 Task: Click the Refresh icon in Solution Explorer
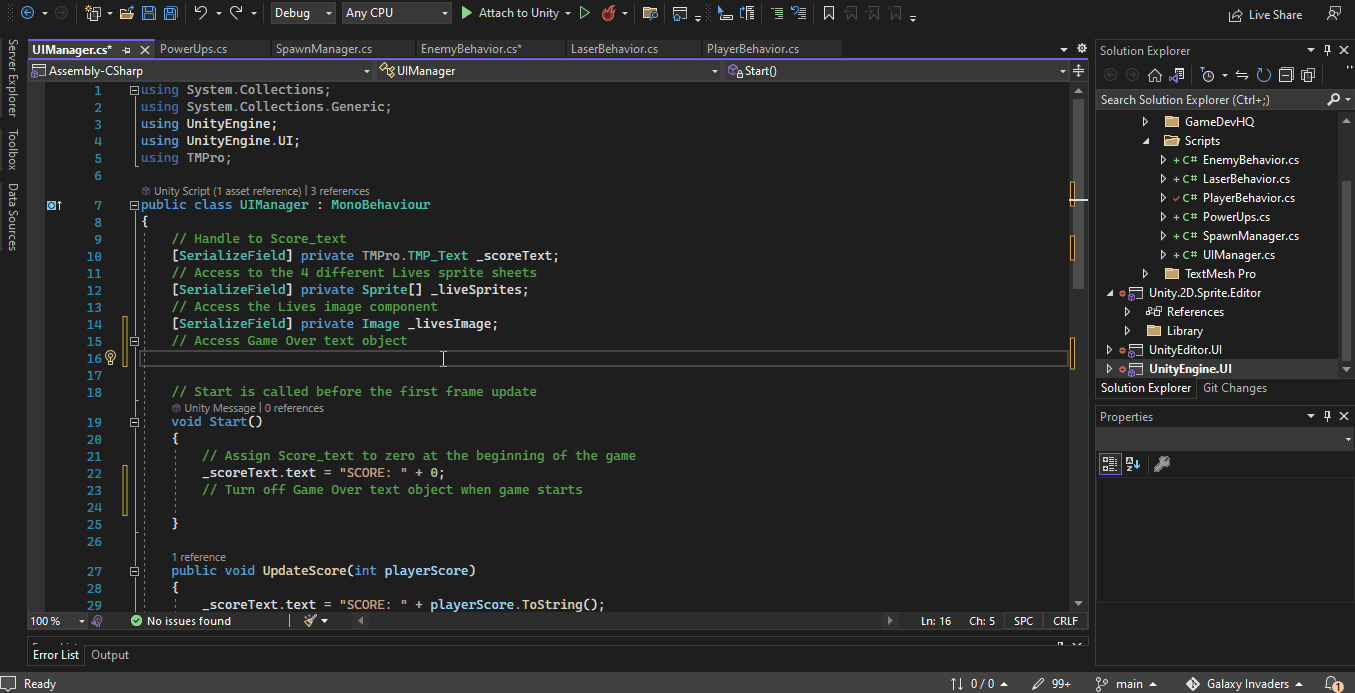(x=1264, y=75)
